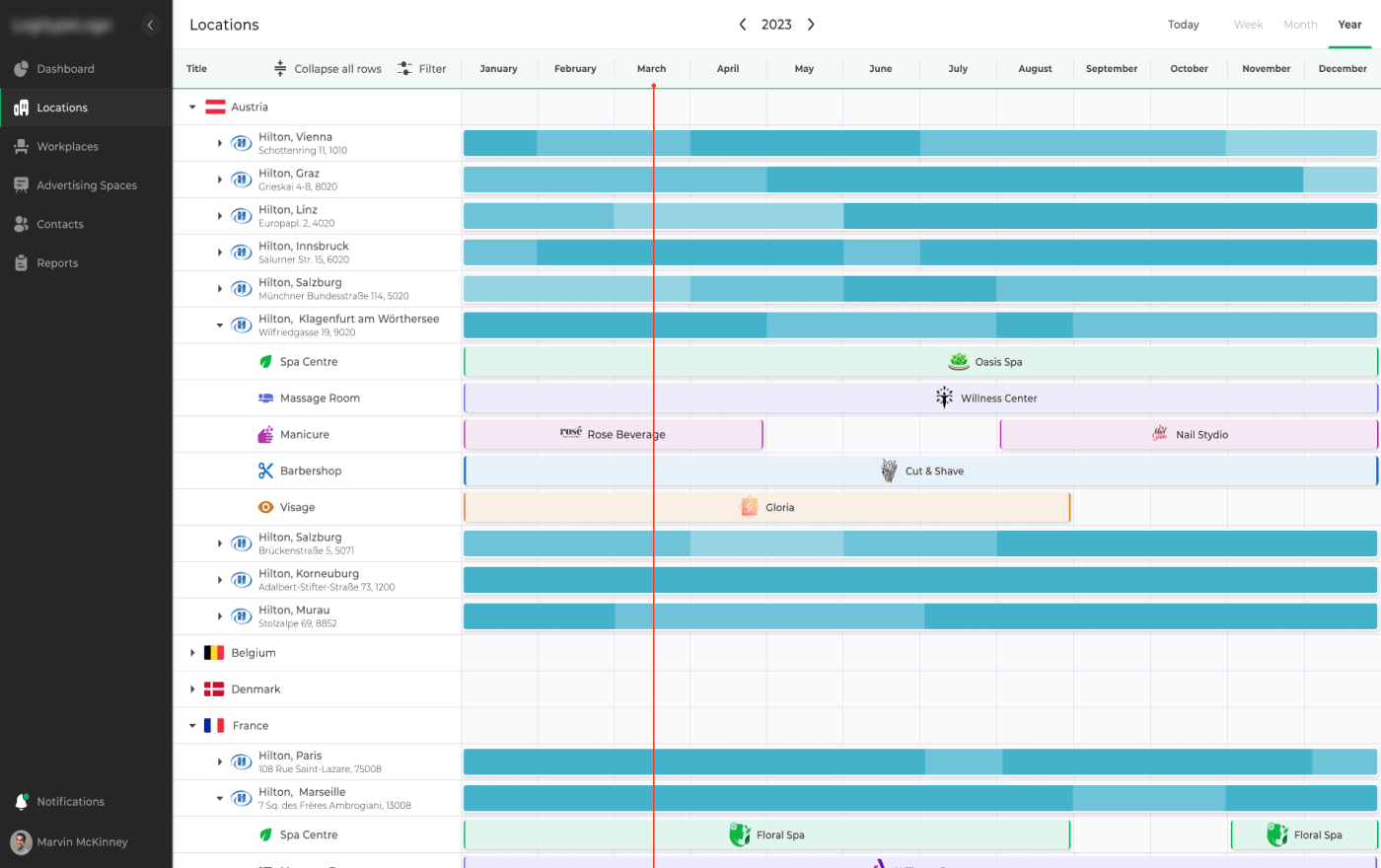
Task: Click the Barbershop scissors icon
Action: [264, 470]
